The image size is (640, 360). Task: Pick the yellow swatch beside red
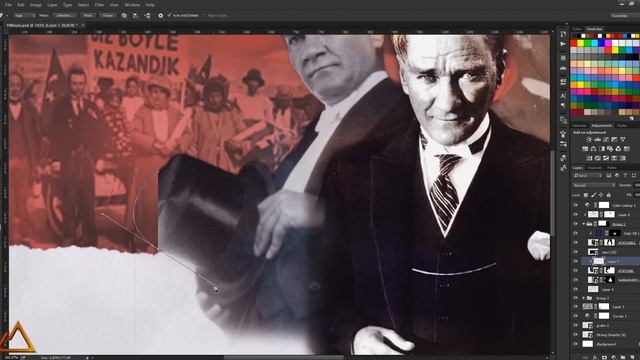(581, 43)
